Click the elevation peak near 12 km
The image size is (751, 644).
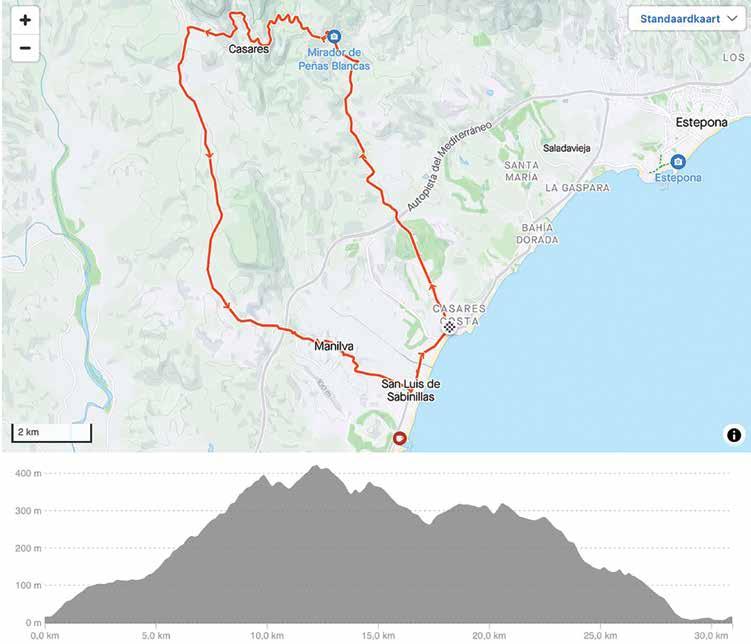316,466
